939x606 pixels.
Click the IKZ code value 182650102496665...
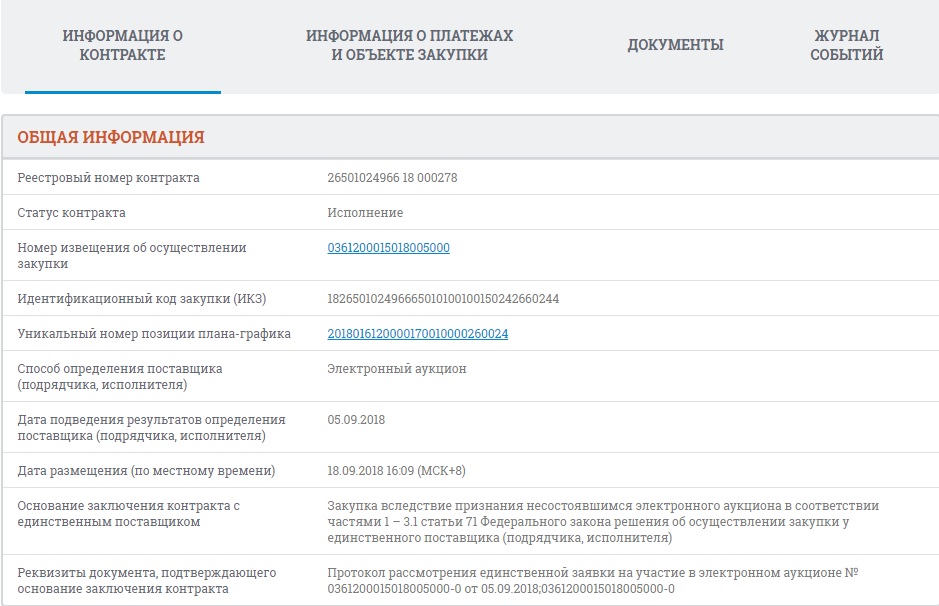pos(443,299)
